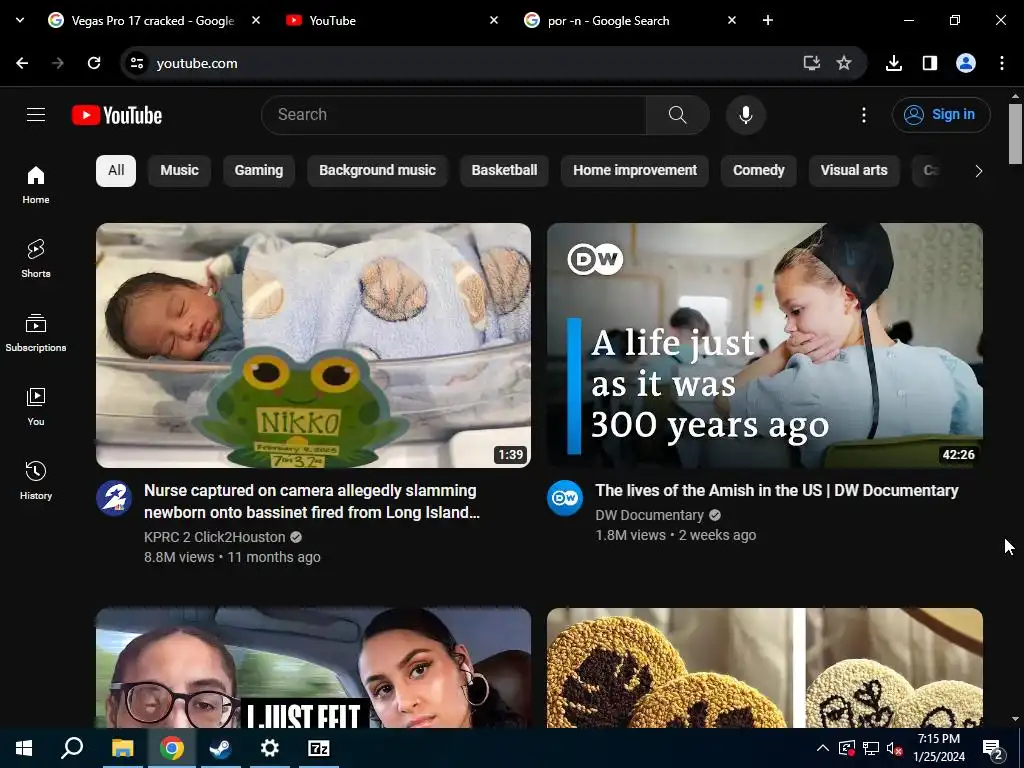Open You section in sidebar
The width and height of the screenshot is (1024, 768).
(36, 406)
